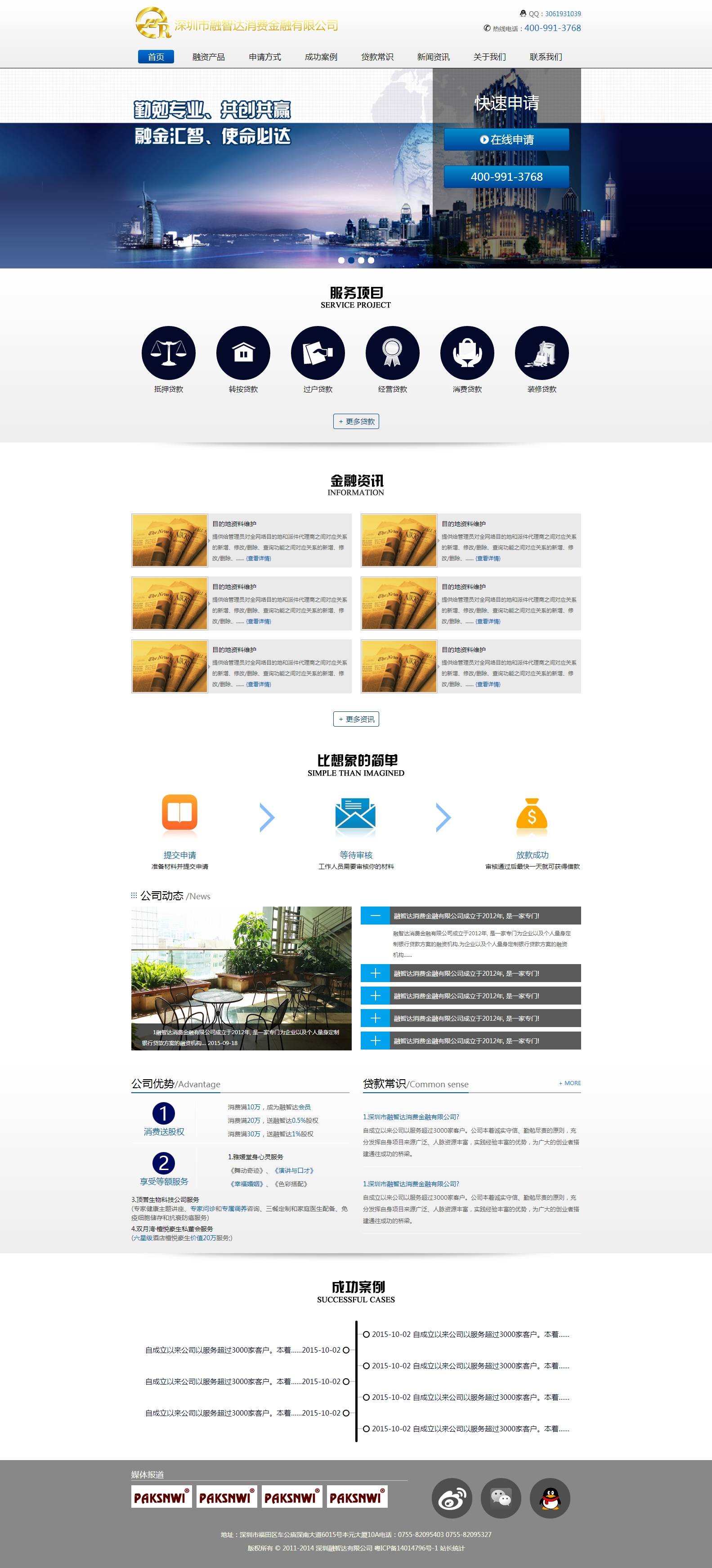This screenshot has height=1568, width=712.
Task: Switch to the last banner carousel dot
Action: tap(371, 260)
